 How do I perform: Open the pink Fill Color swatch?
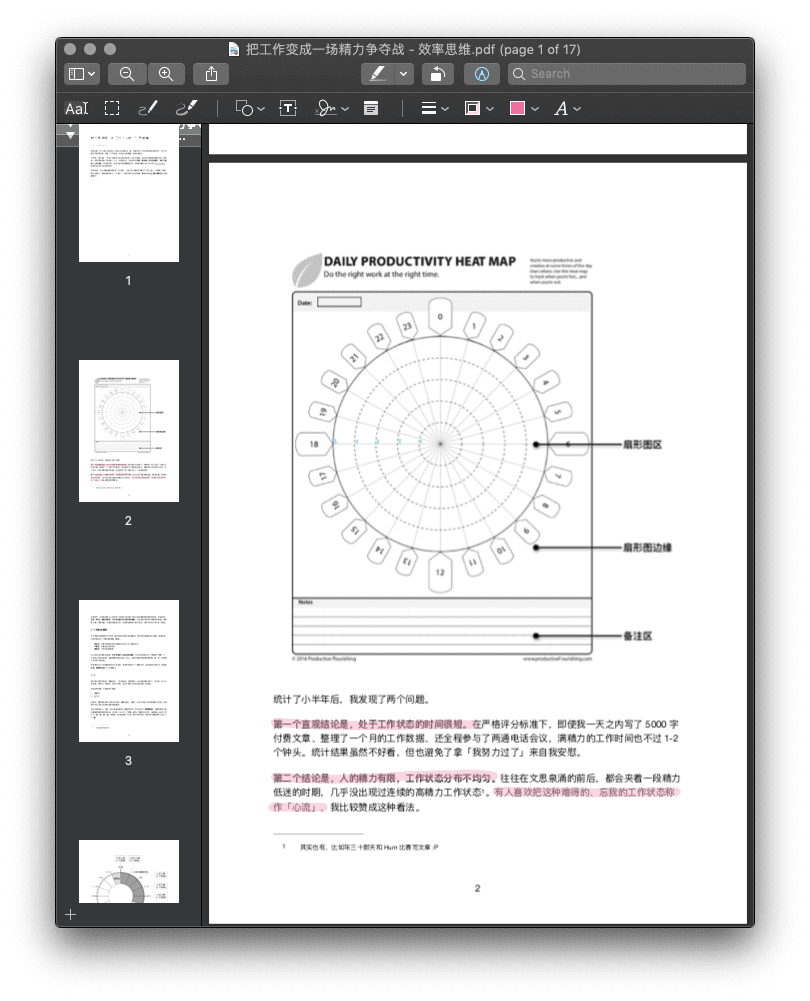click(x=524, y=109)
